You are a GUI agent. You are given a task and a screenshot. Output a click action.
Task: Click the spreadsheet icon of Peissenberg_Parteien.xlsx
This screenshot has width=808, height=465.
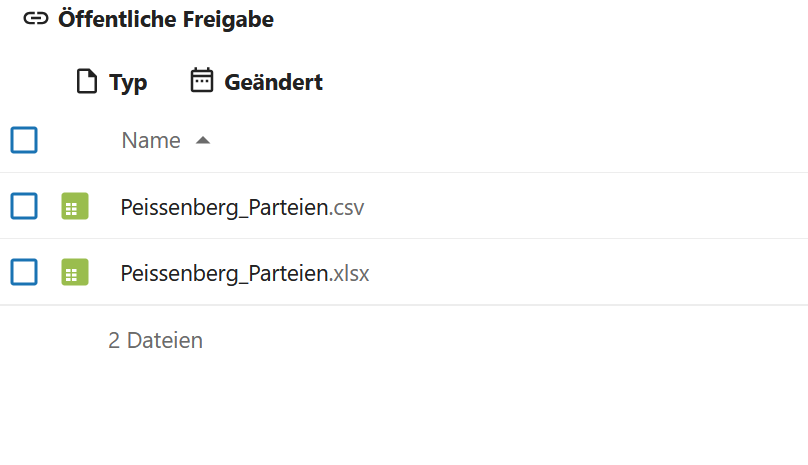[x=74, y=272]
